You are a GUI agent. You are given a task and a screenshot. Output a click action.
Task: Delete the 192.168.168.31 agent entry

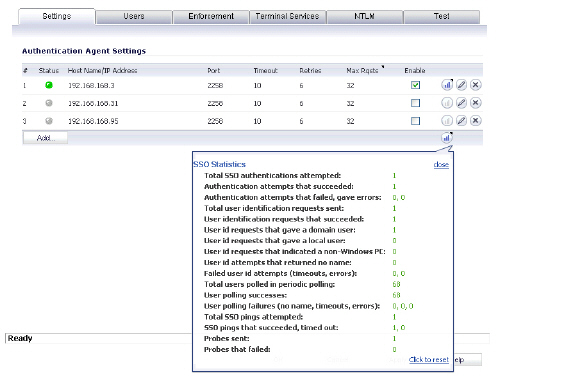point(476,103)
